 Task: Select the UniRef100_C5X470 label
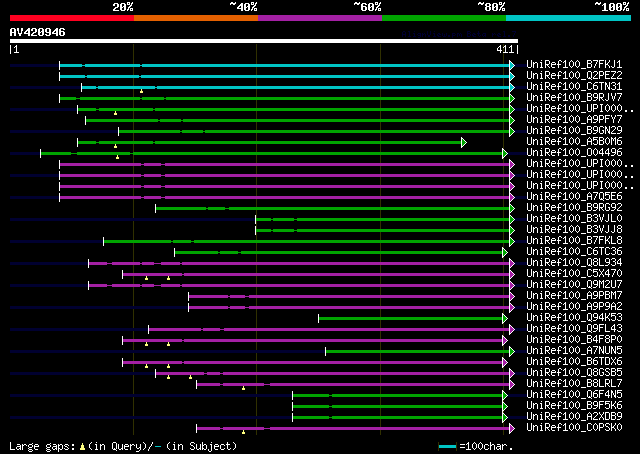(574, 274)
